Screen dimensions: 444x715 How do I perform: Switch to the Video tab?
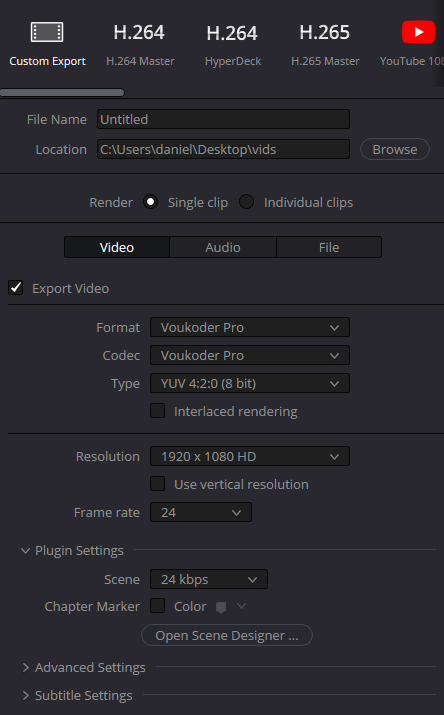pos(117,247)
